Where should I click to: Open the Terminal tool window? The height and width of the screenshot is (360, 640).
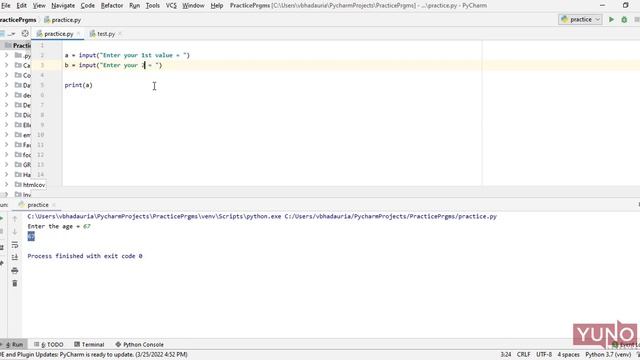pos(89,344)
